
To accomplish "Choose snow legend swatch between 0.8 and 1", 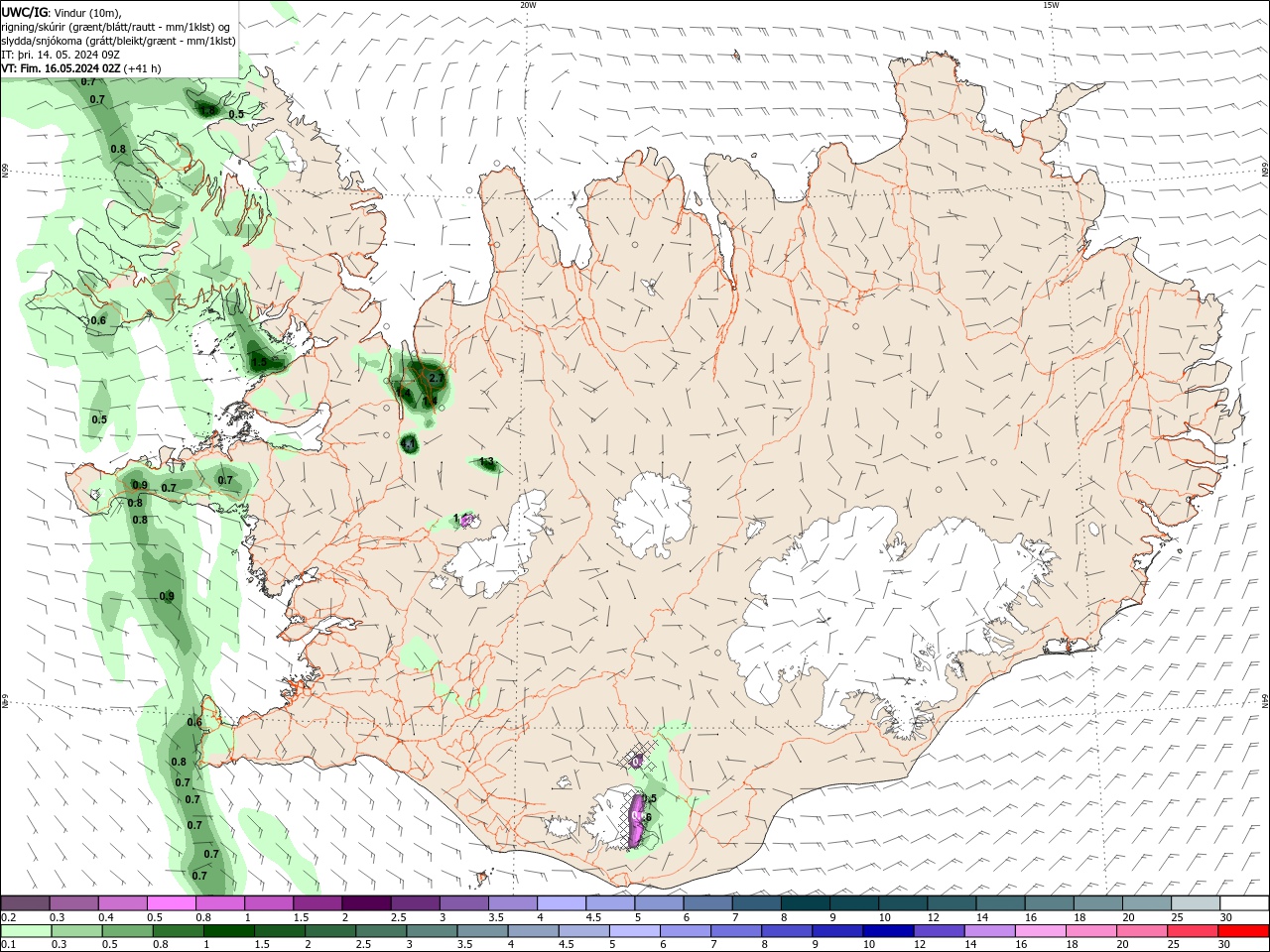I will point(220,902).
